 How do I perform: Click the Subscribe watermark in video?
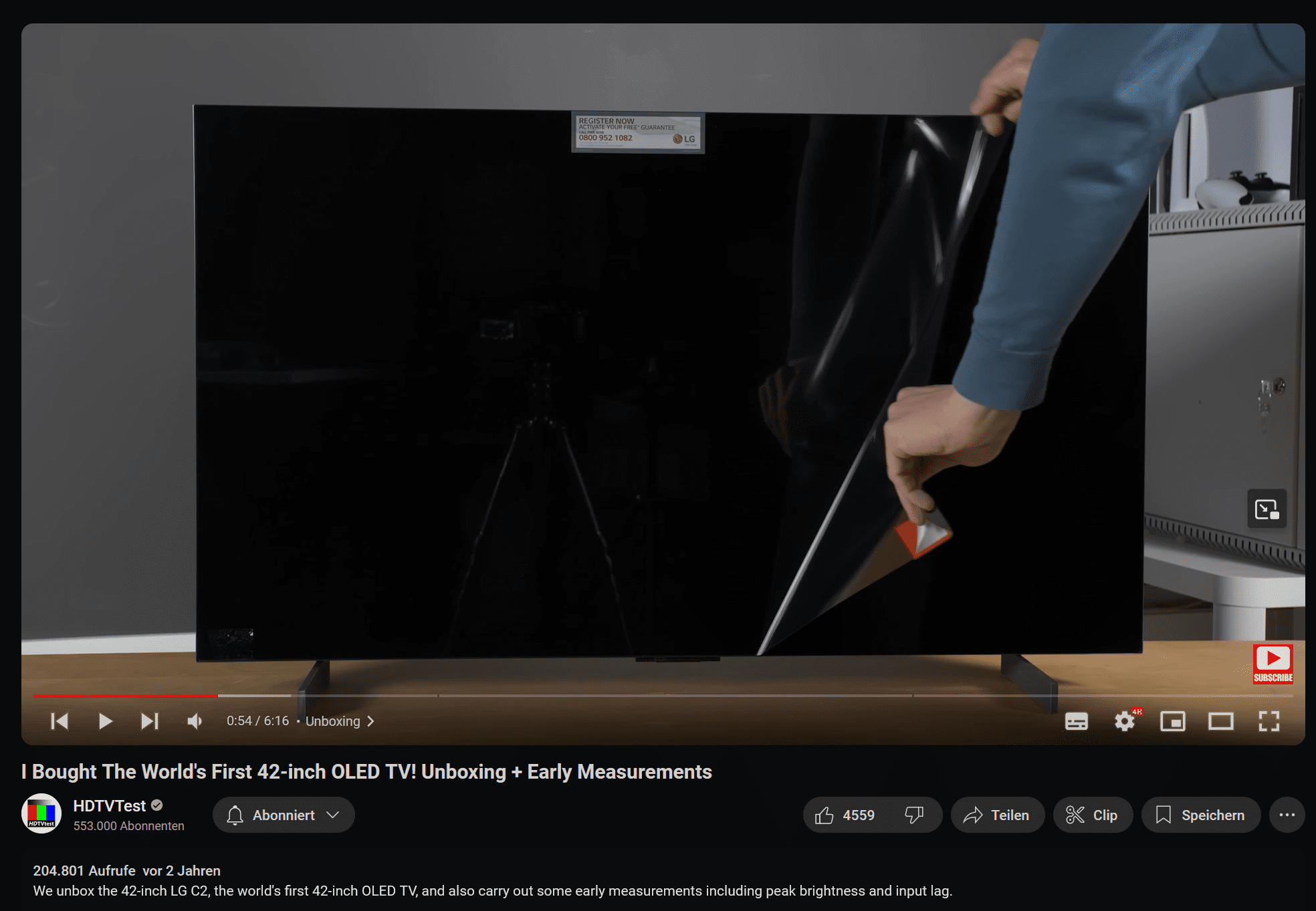click(1273, 664)
